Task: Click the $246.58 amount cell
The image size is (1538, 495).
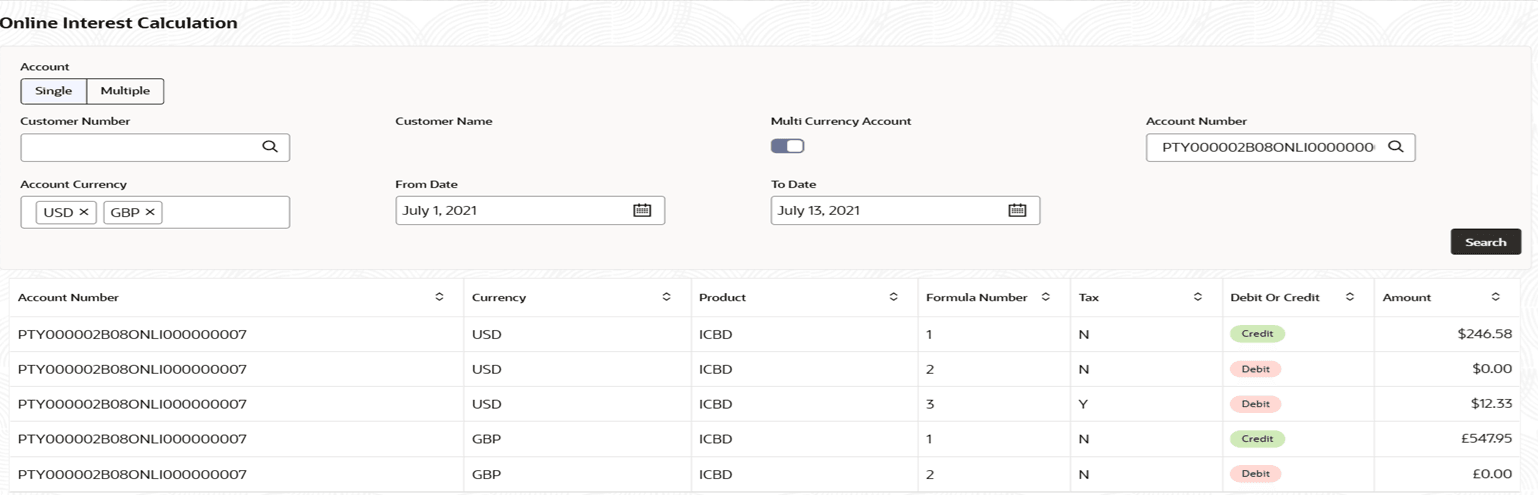Action: click(x=1484, y=334)
